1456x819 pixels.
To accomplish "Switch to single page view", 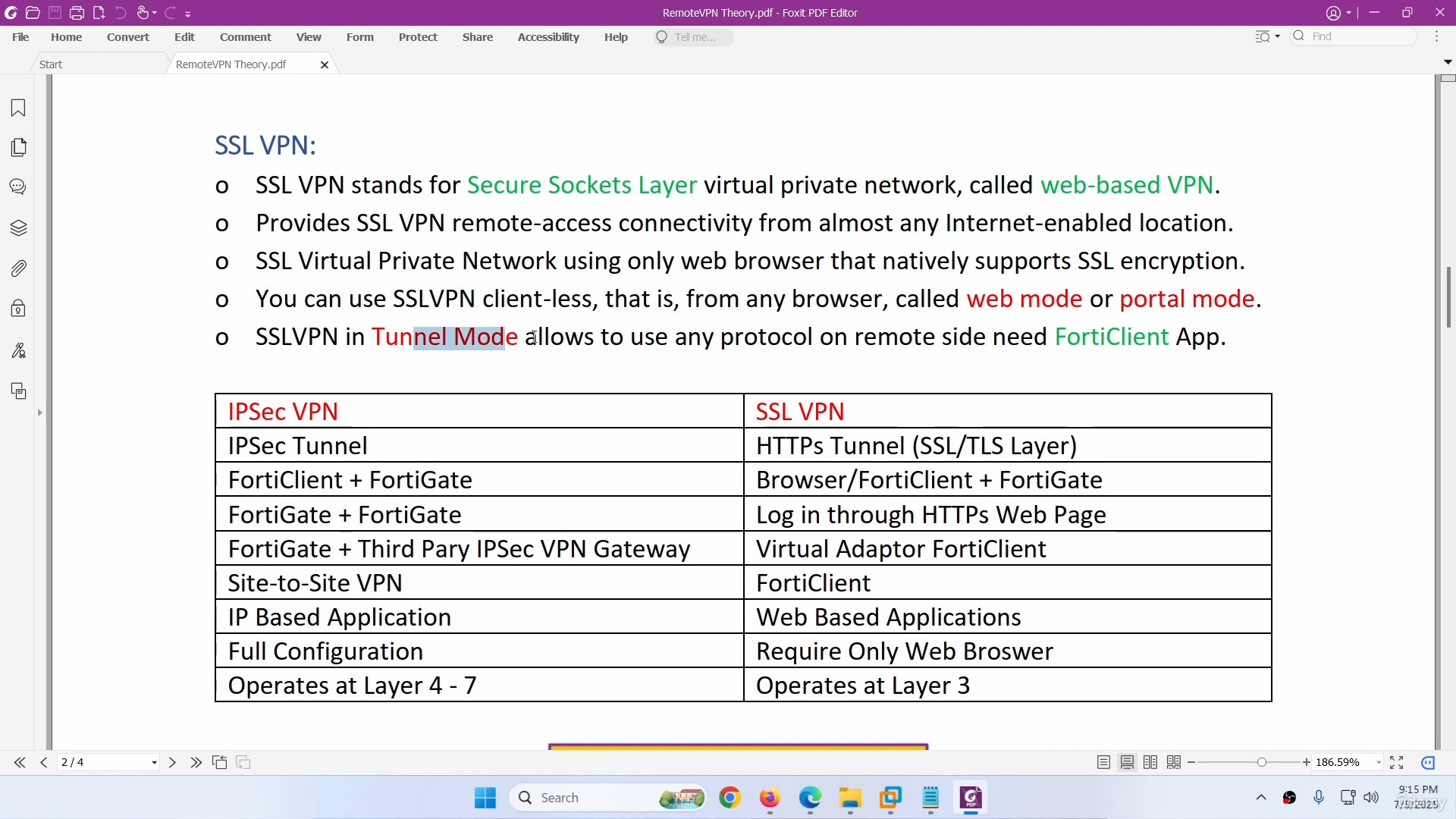I will click(x=1103, y=762).
